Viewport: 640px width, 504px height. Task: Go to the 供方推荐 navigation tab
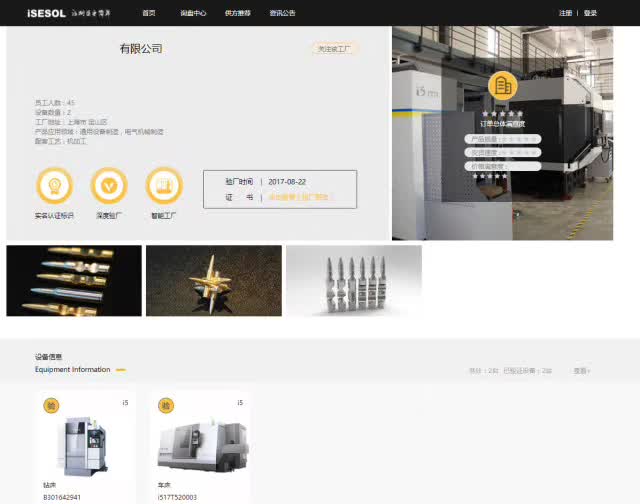(238, 13)
